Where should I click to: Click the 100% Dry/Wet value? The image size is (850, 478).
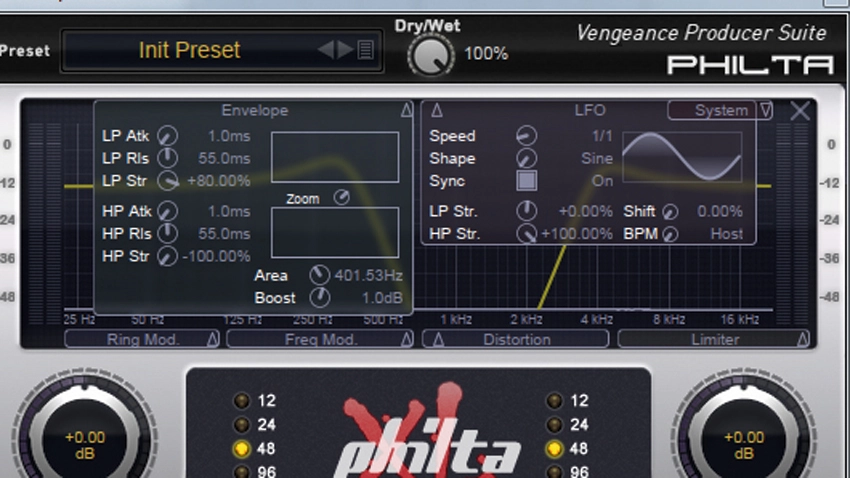click(x=486, y=54)
